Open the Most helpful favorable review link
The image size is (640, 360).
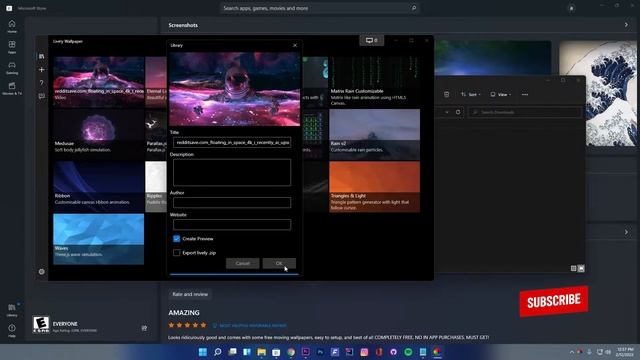[x=253, y=326]
